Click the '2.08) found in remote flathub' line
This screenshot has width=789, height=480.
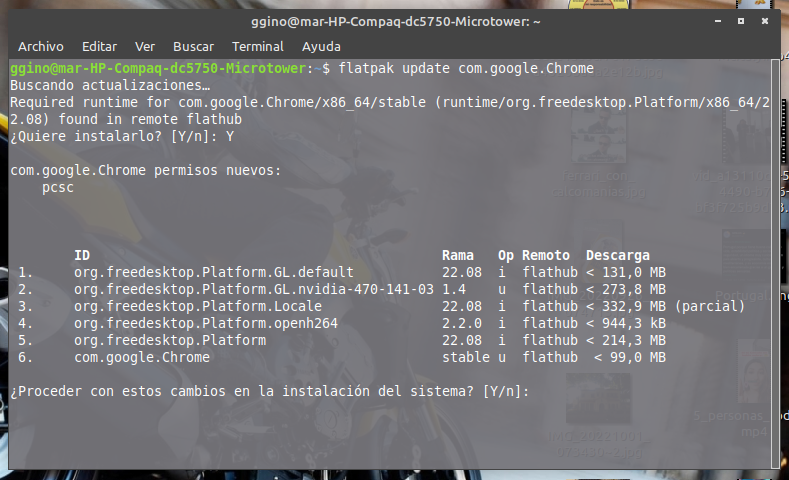[126, 120]
